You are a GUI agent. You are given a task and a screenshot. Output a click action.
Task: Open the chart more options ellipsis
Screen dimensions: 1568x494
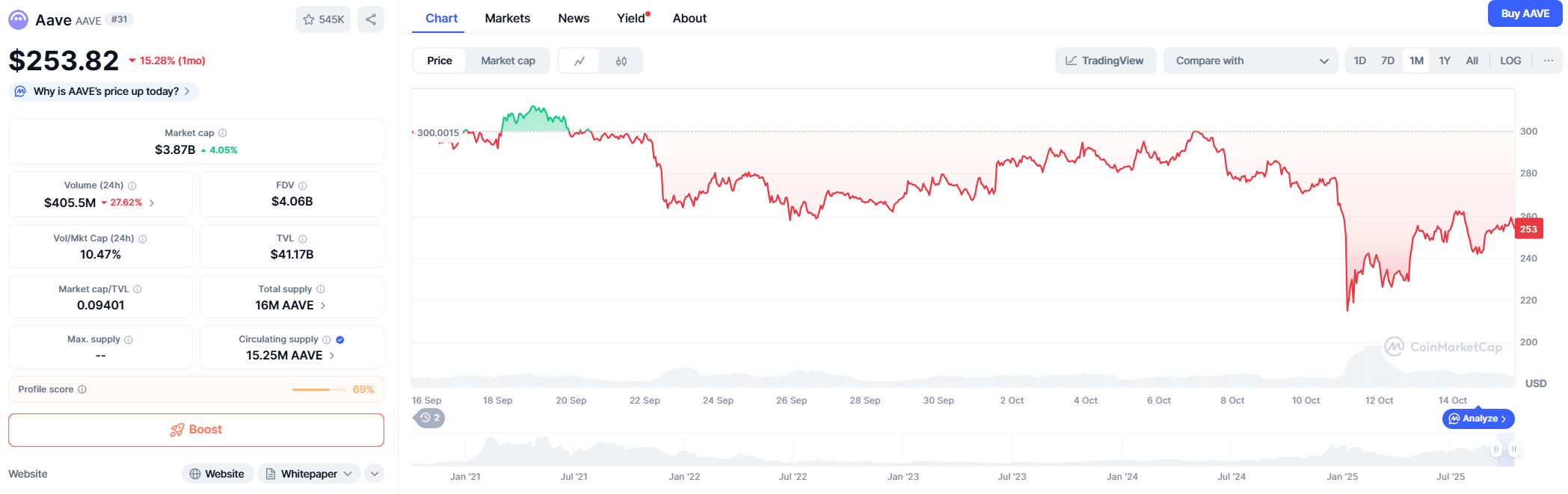pos(1548,61)
